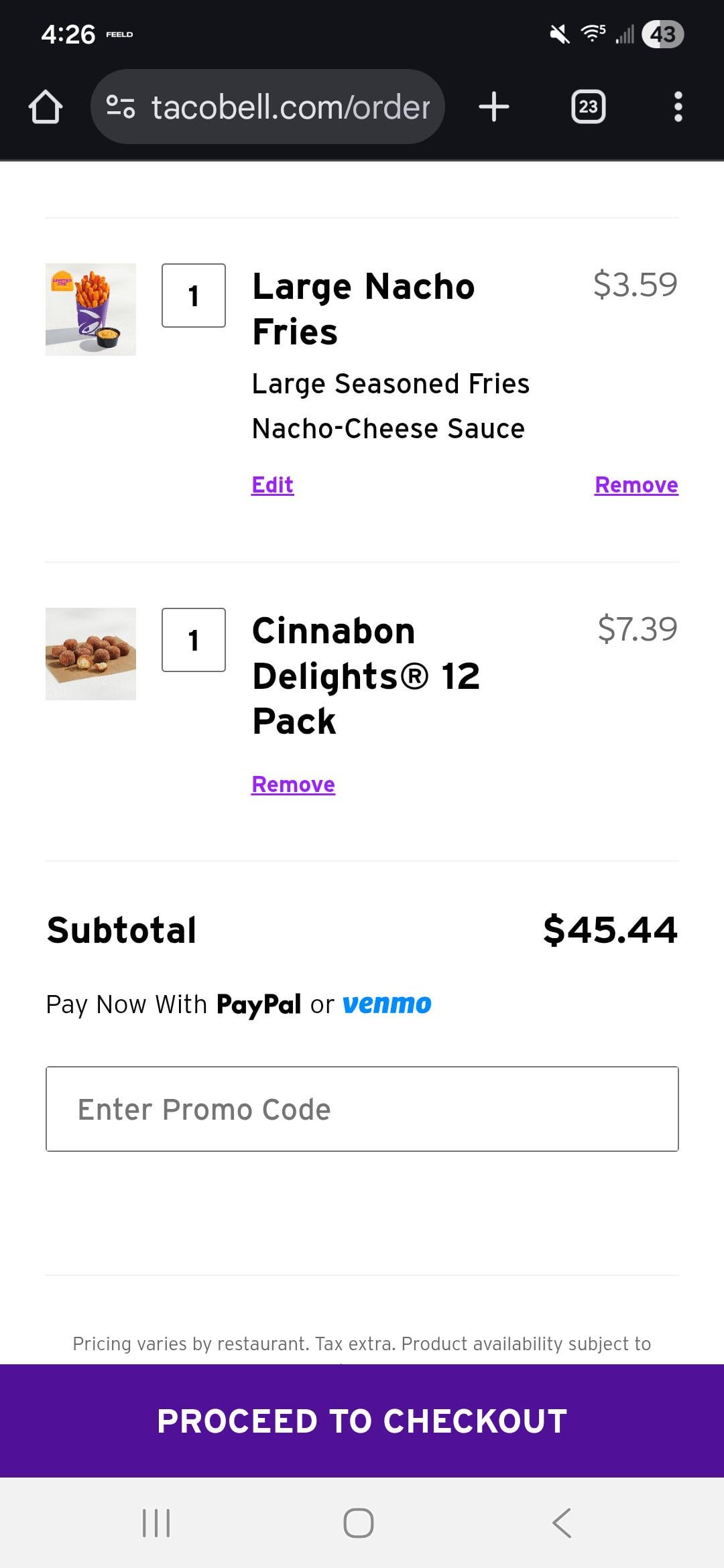Open the tab switcher showing 23 tabs
The image size is (724, 1568).
click(x=588, y=107)
